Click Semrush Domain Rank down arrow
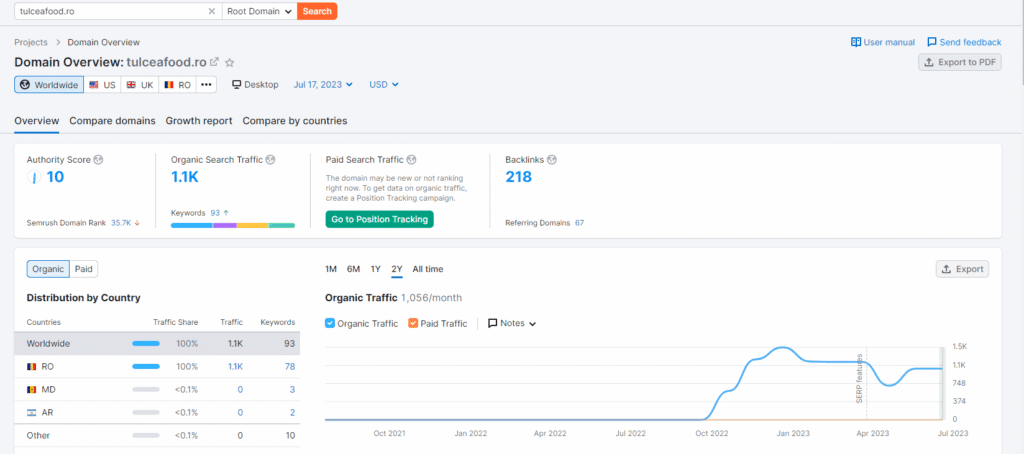This screenshot has height=454, width=1024. tap(137, 223)
